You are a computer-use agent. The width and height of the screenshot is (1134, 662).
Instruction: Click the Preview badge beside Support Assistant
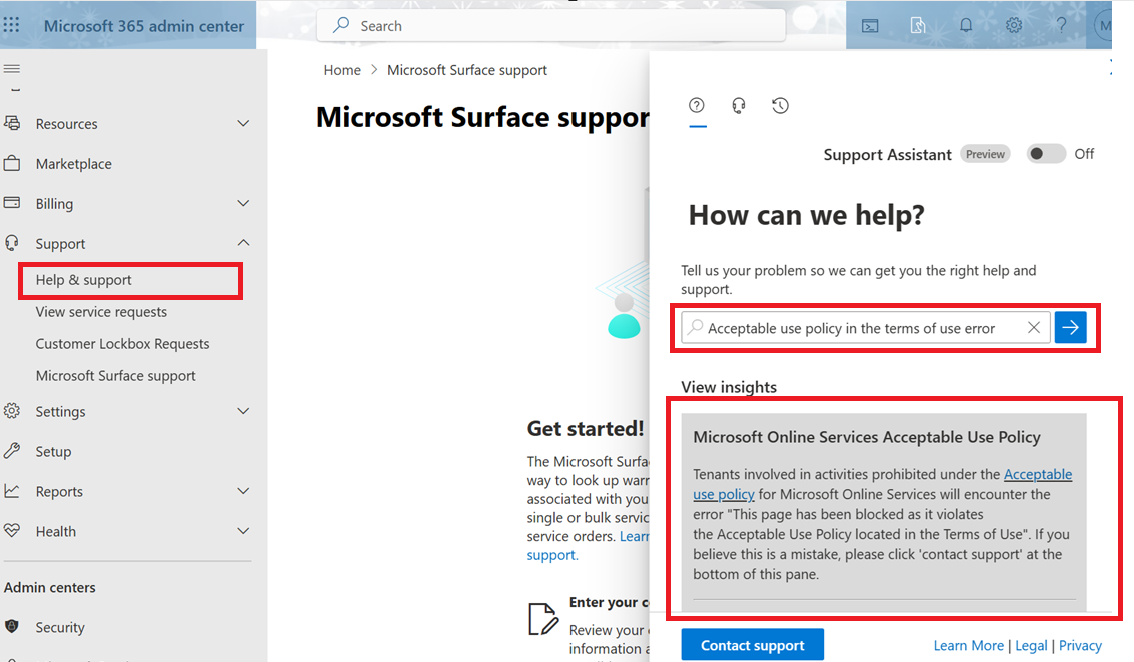tap(985, 154)
